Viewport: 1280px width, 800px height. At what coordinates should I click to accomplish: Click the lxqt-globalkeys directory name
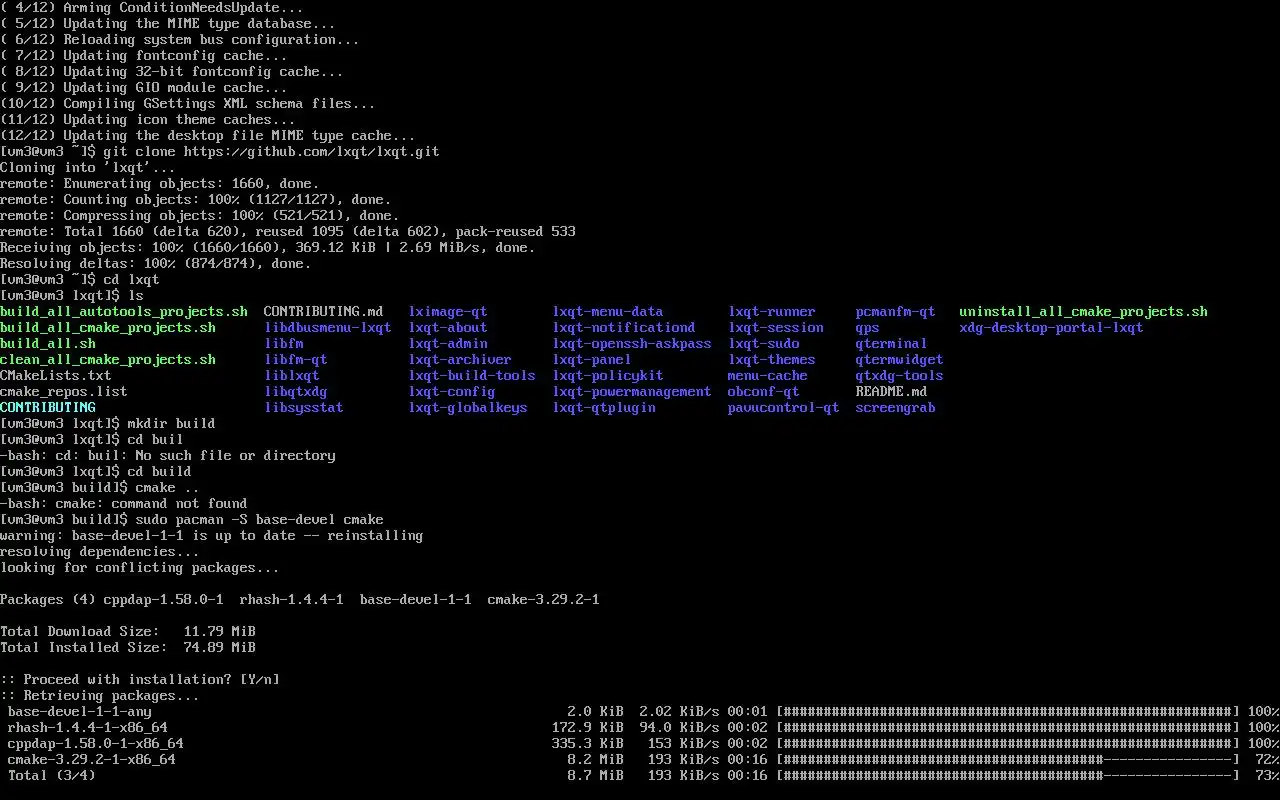[468, 408]
